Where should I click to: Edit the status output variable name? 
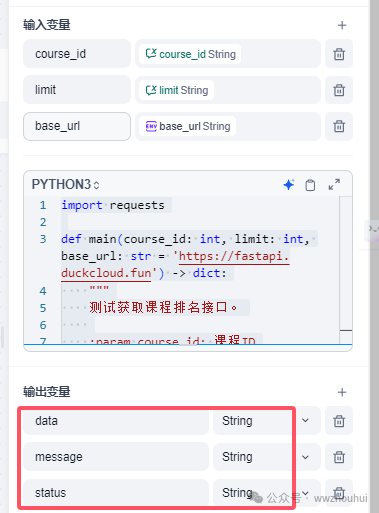pyautogui.click(x=116, y=493)
